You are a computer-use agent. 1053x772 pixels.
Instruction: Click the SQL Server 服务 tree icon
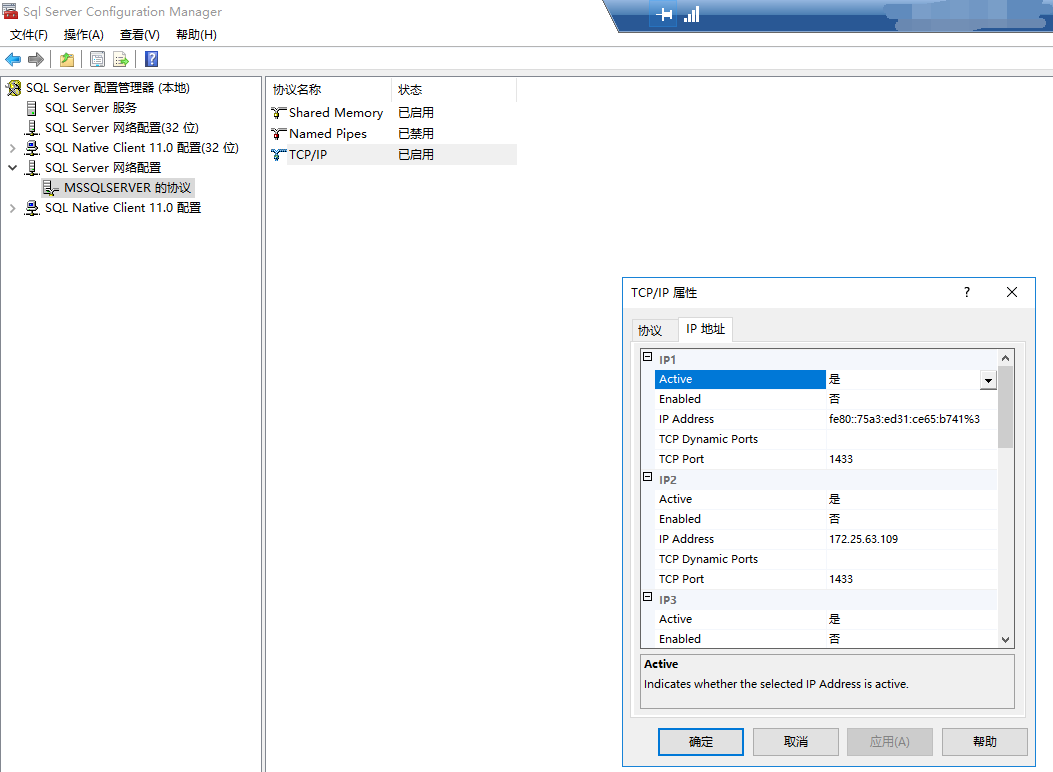pyautogui.click(x=32, y=107)
